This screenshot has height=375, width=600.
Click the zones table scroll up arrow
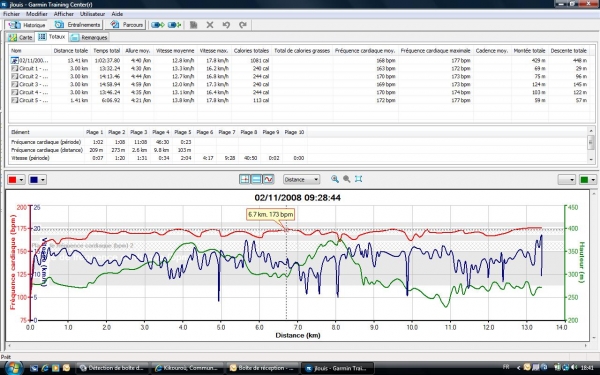(x=591, y=131)
